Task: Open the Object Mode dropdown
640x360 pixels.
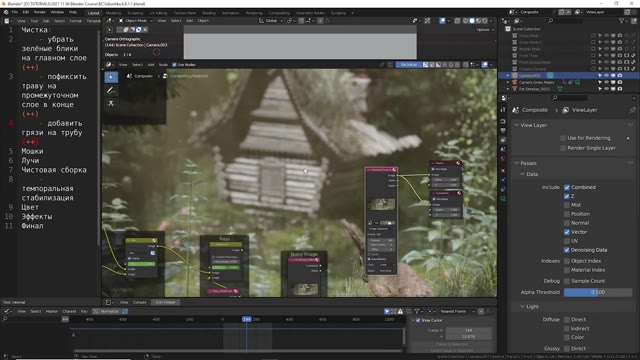Action: click(136, 20)
